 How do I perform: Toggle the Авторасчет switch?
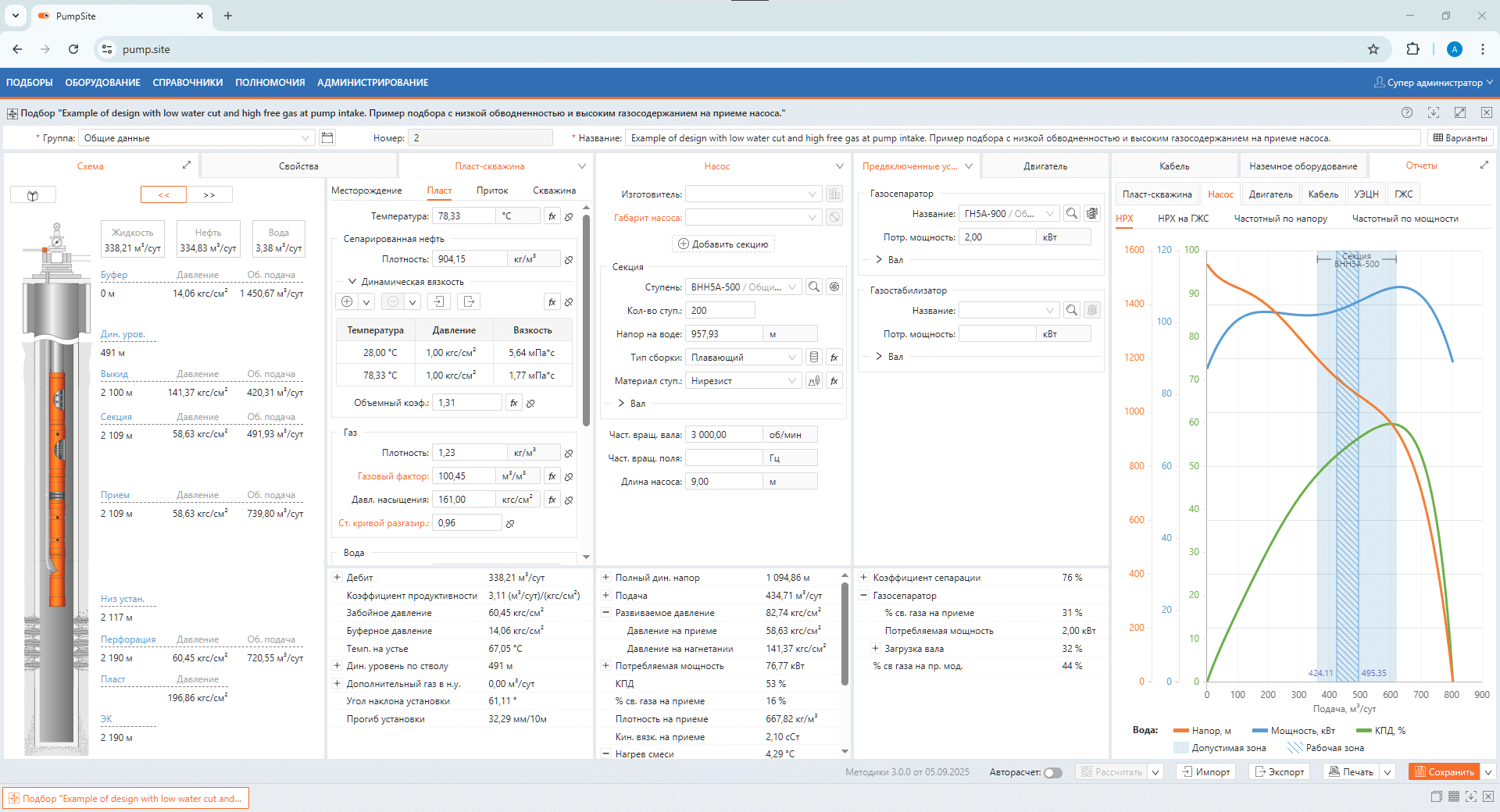point(1053,772)
